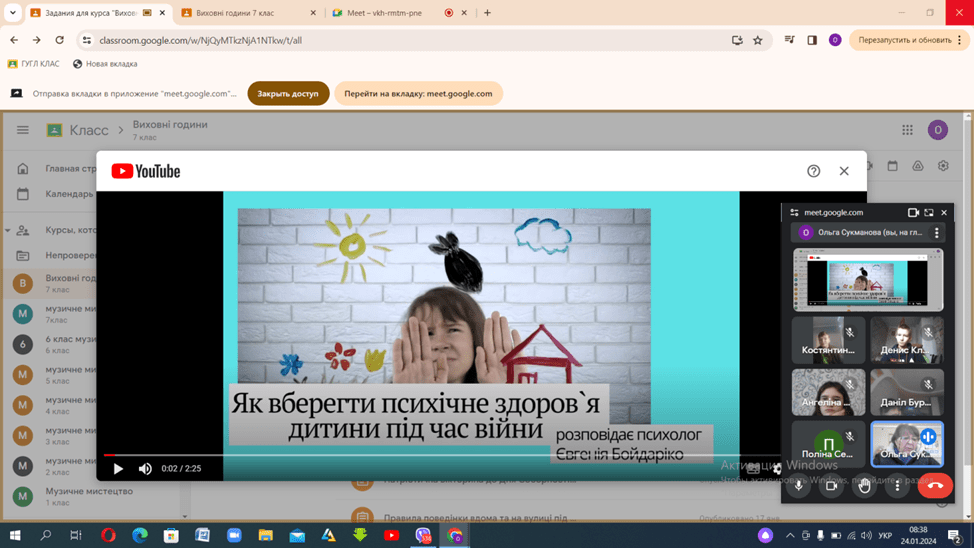Switch to 'Meet – vkh-rmtm-pne' tab

pyautogui.click(x=399, y=12)
